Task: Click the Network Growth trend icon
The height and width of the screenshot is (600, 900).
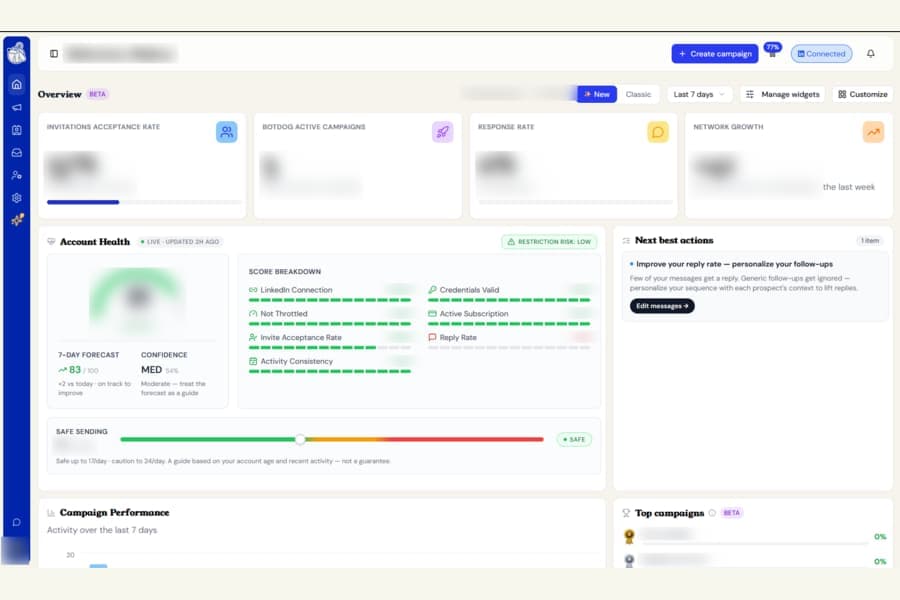Action: pyautogui.click(x=873, y=132)
